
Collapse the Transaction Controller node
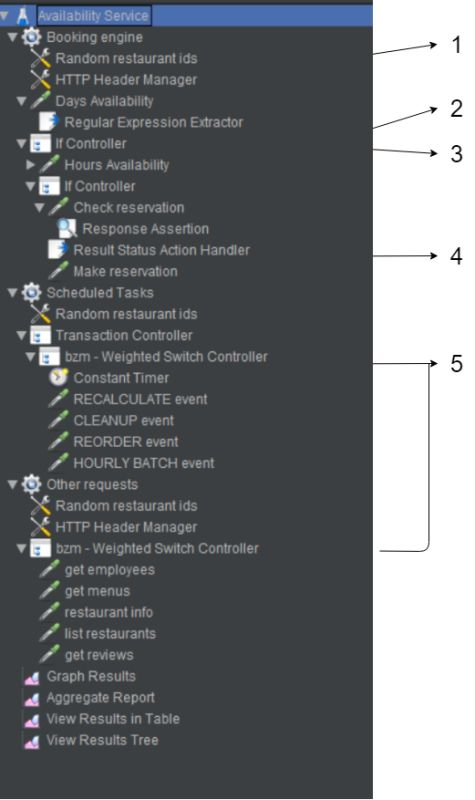pyautogui.click(x=21, y=336)
